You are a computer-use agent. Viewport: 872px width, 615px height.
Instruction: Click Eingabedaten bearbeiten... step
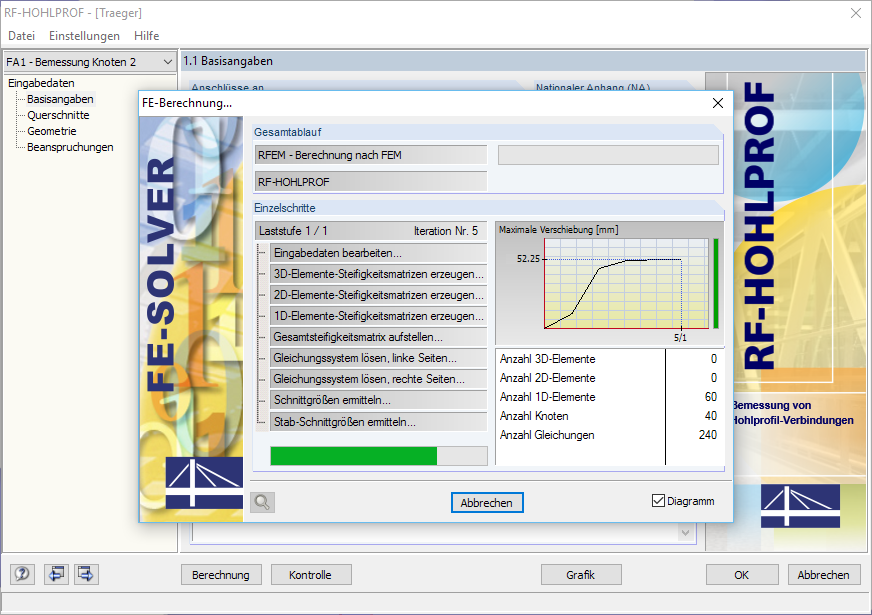click(x=378, y=253)
